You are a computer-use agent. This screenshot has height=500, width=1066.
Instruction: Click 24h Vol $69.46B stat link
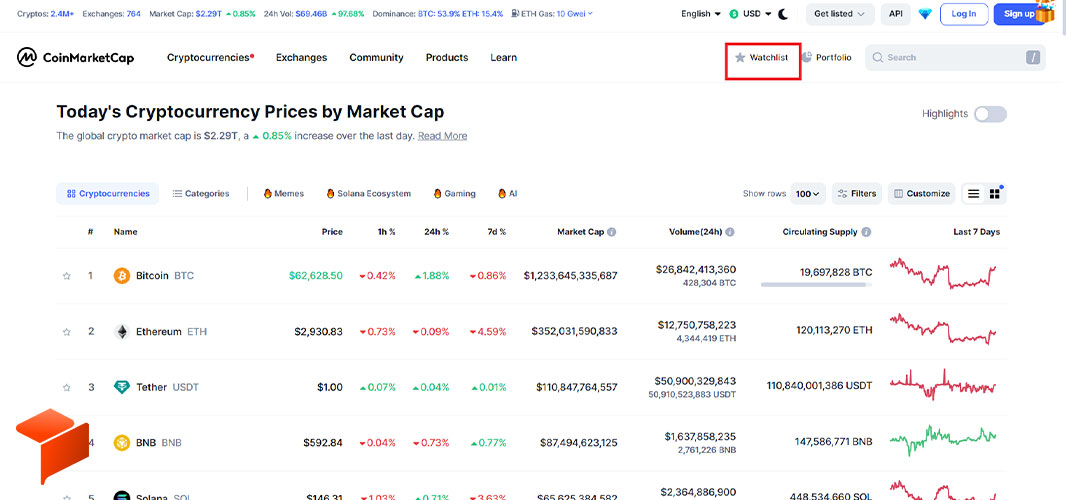click(x=313, y=14)
